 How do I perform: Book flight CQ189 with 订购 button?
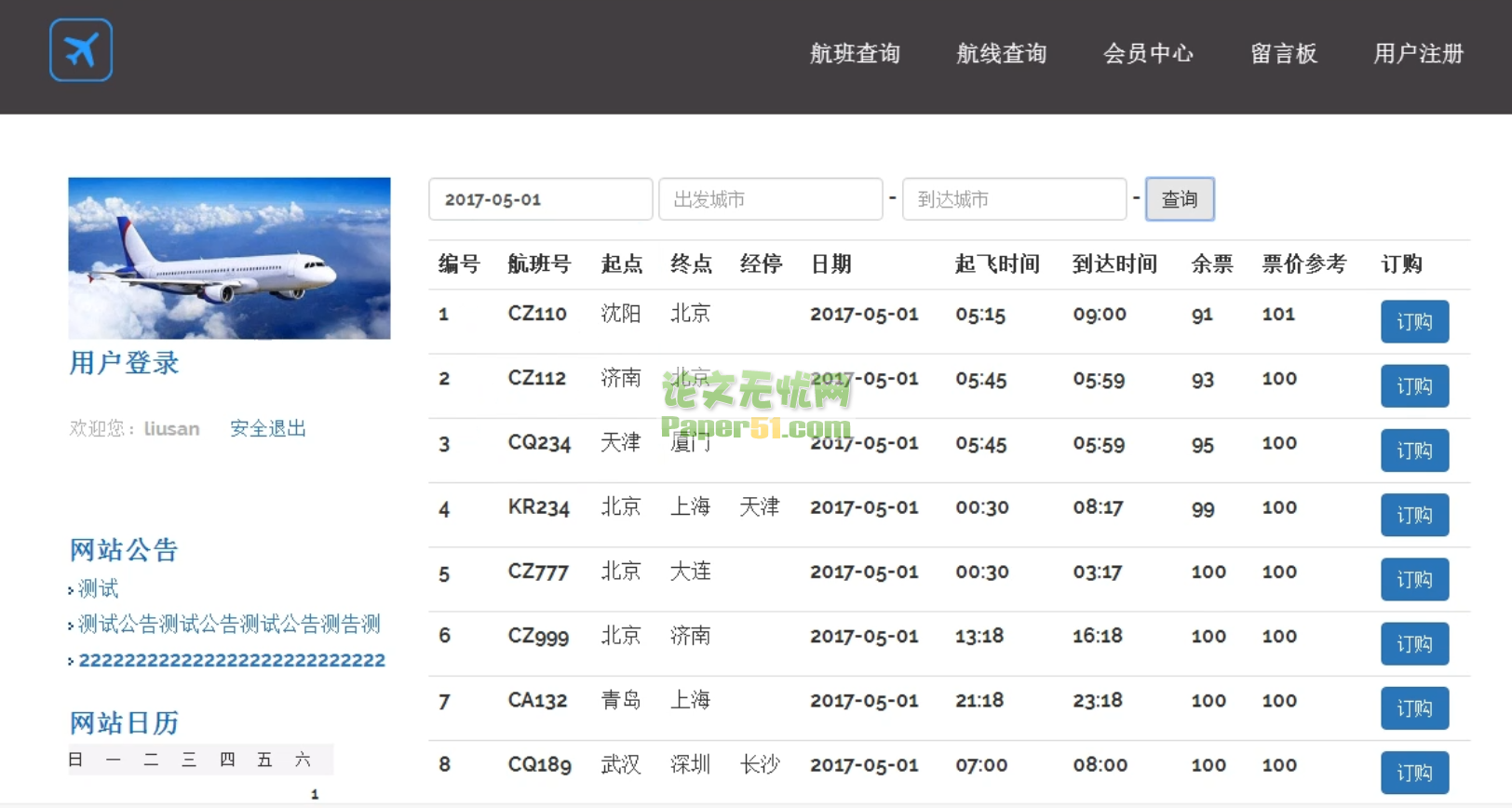[1414, 773]
